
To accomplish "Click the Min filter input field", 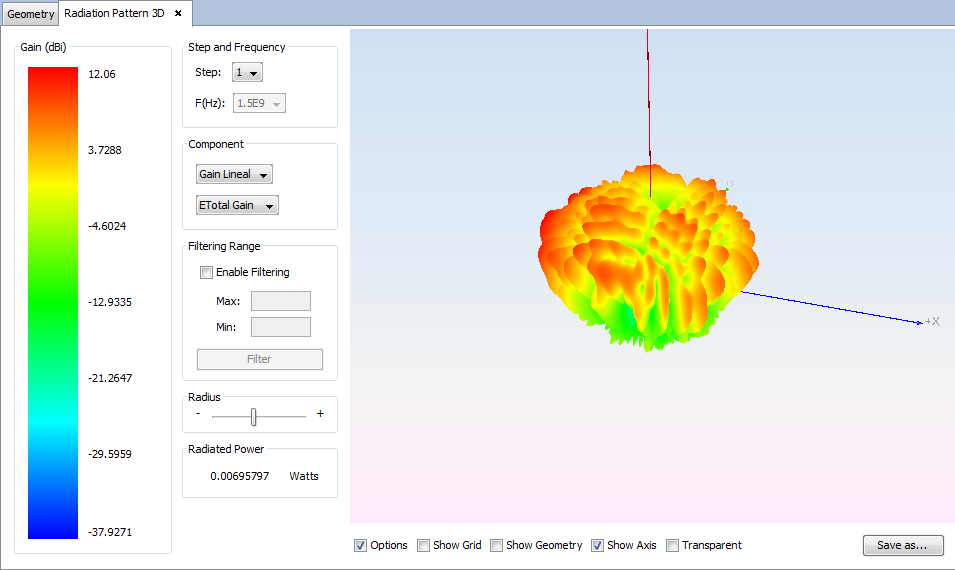I will tap(280, 327).
